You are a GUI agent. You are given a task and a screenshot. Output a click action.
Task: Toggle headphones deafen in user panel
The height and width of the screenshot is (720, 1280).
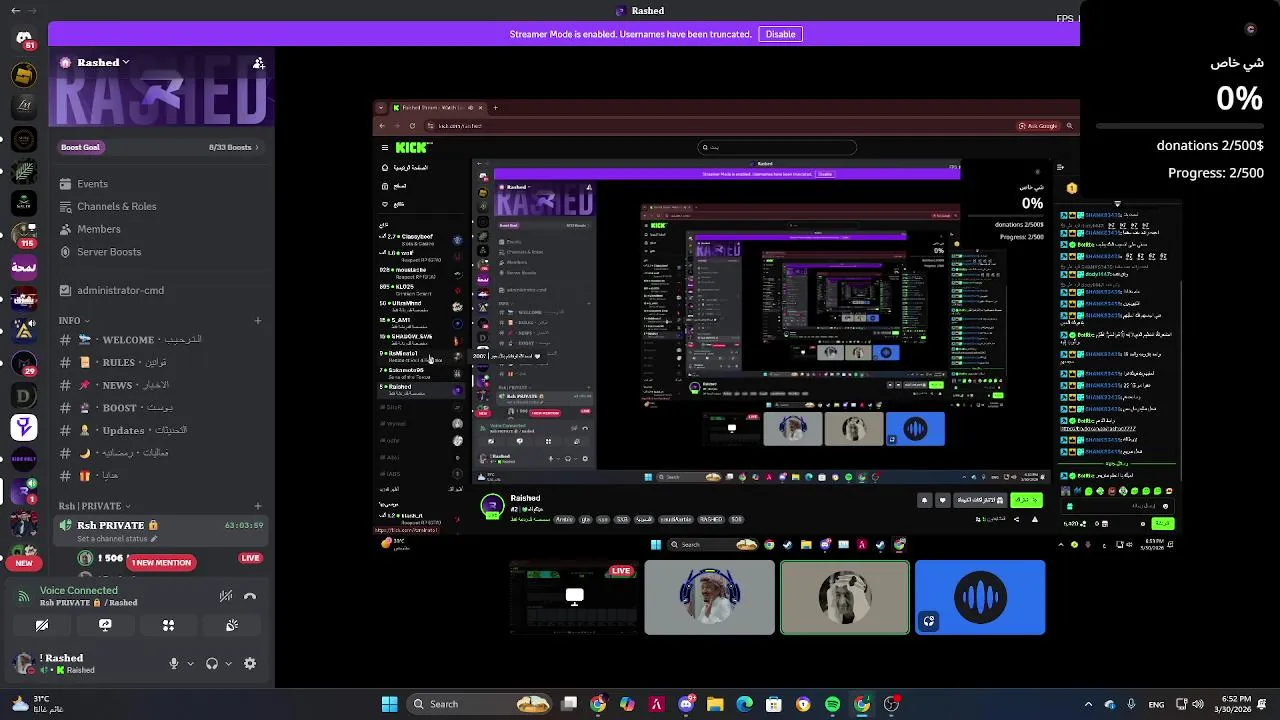pos(212,664)
